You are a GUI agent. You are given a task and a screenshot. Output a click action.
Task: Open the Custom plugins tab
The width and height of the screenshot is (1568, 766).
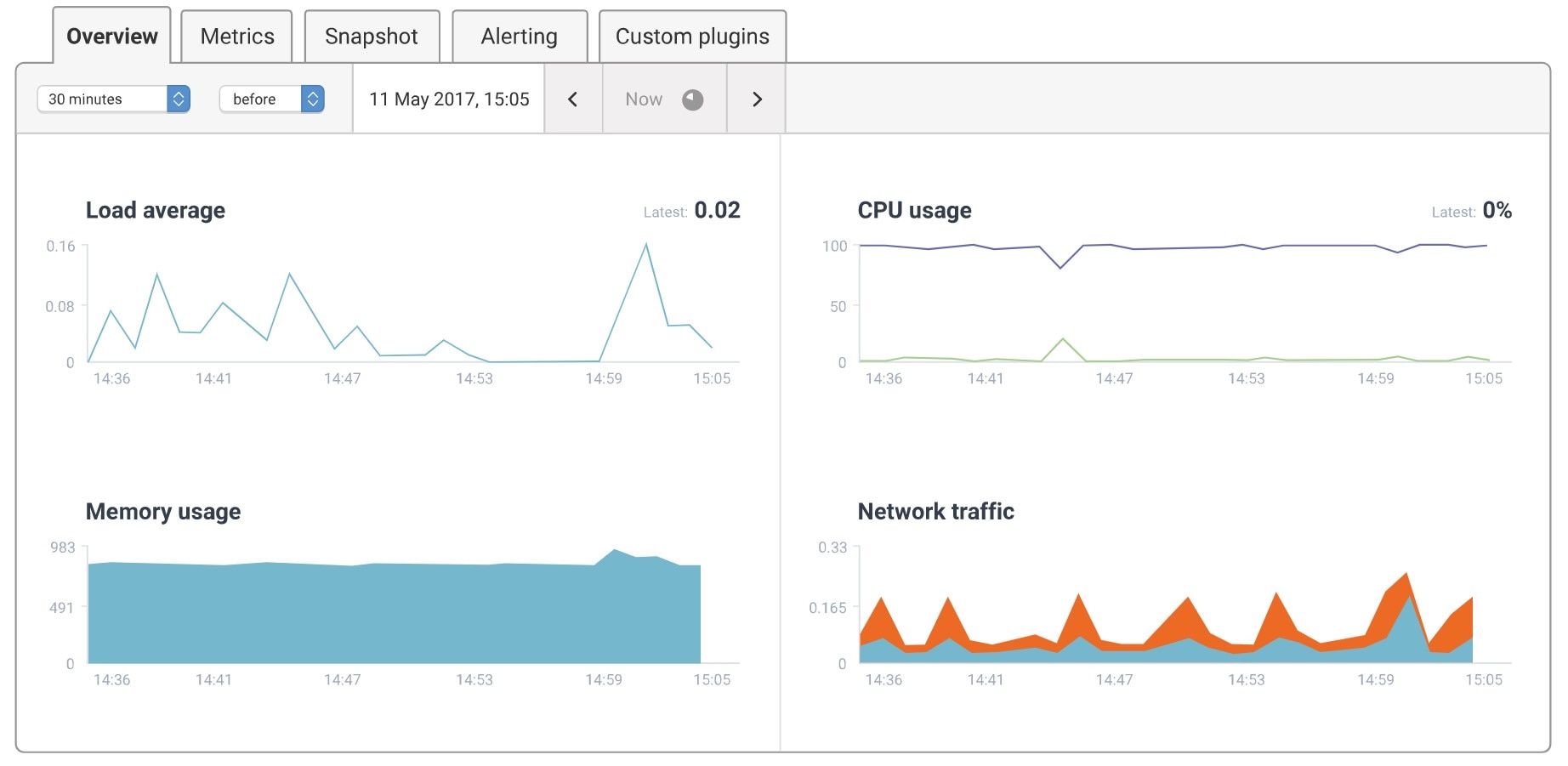[691, 36]
